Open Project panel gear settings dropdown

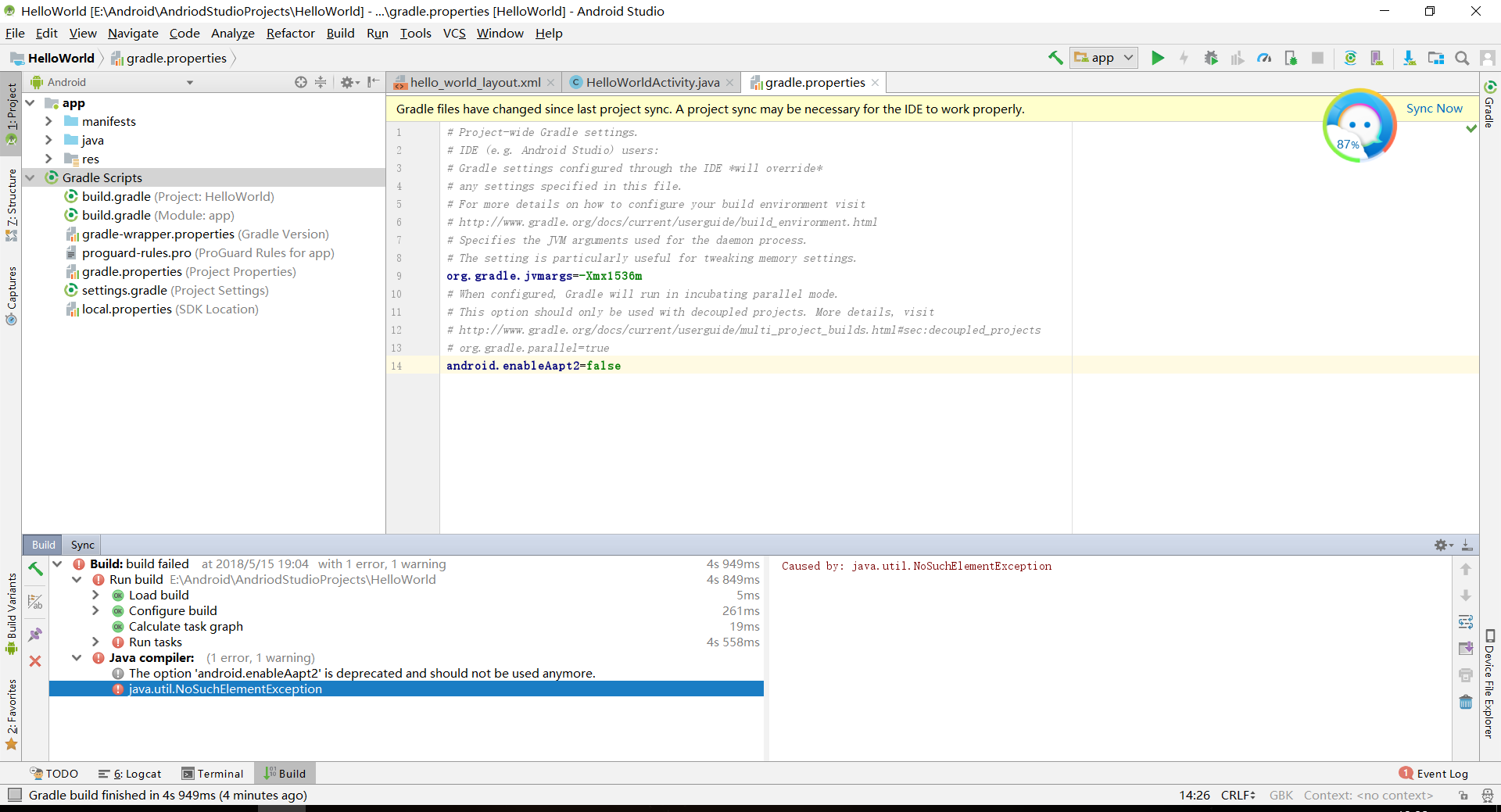coord(349,82)
